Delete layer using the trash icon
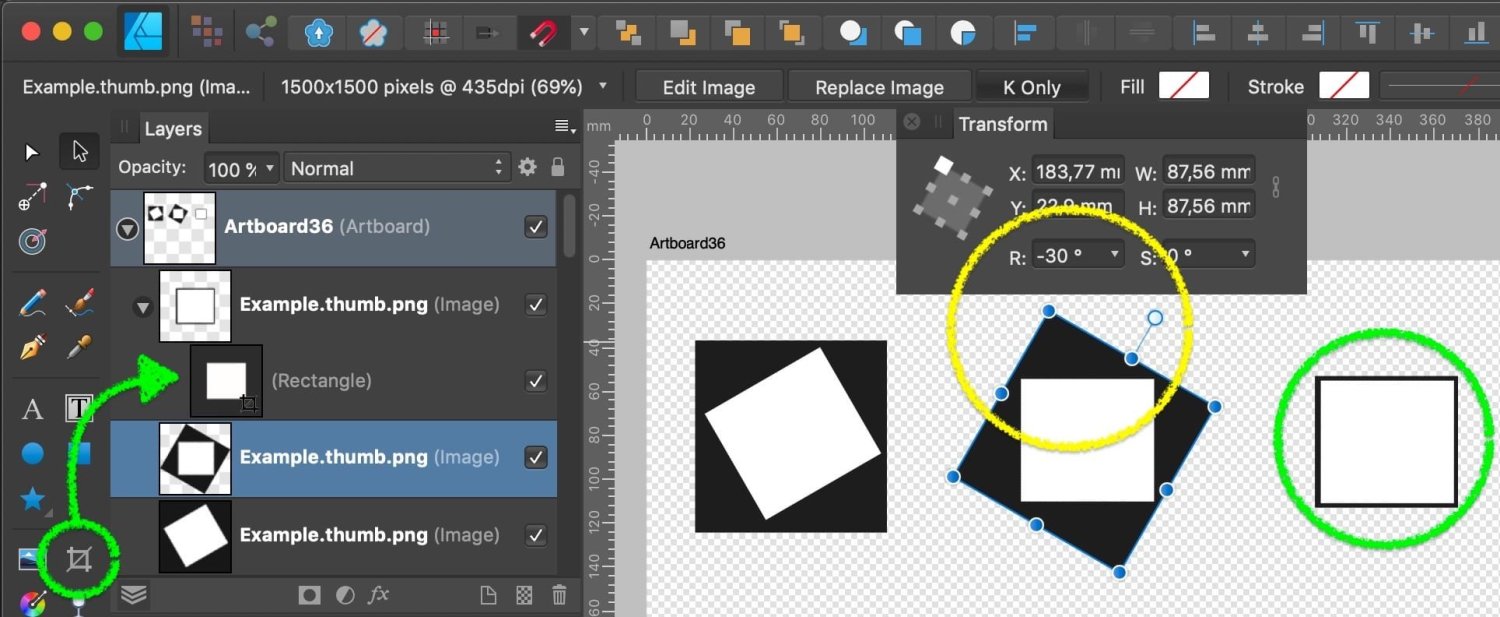The width and height of the screenshot is (1500, 617). click(560, 595)
